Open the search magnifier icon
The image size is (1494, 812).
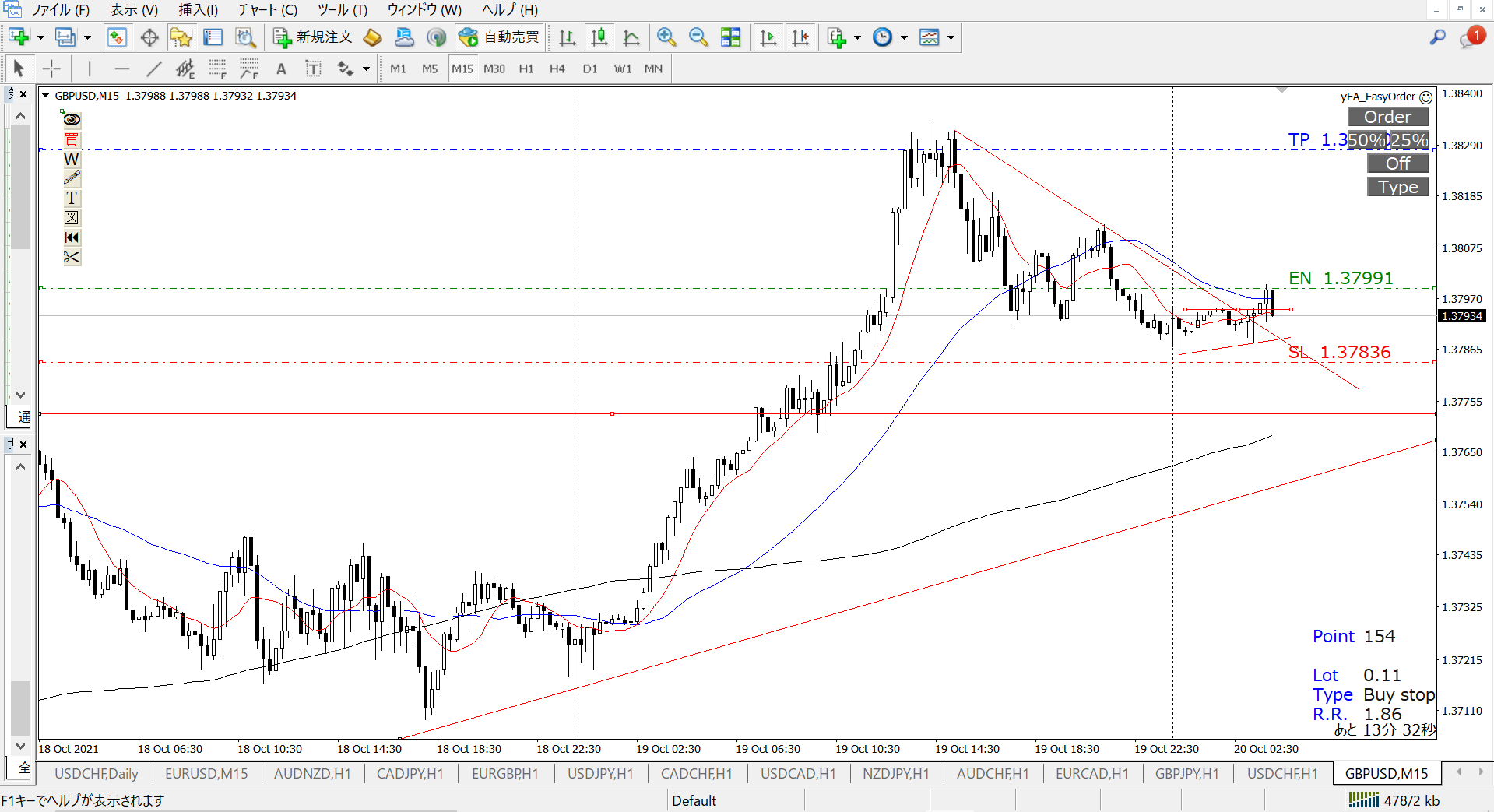1438,37
